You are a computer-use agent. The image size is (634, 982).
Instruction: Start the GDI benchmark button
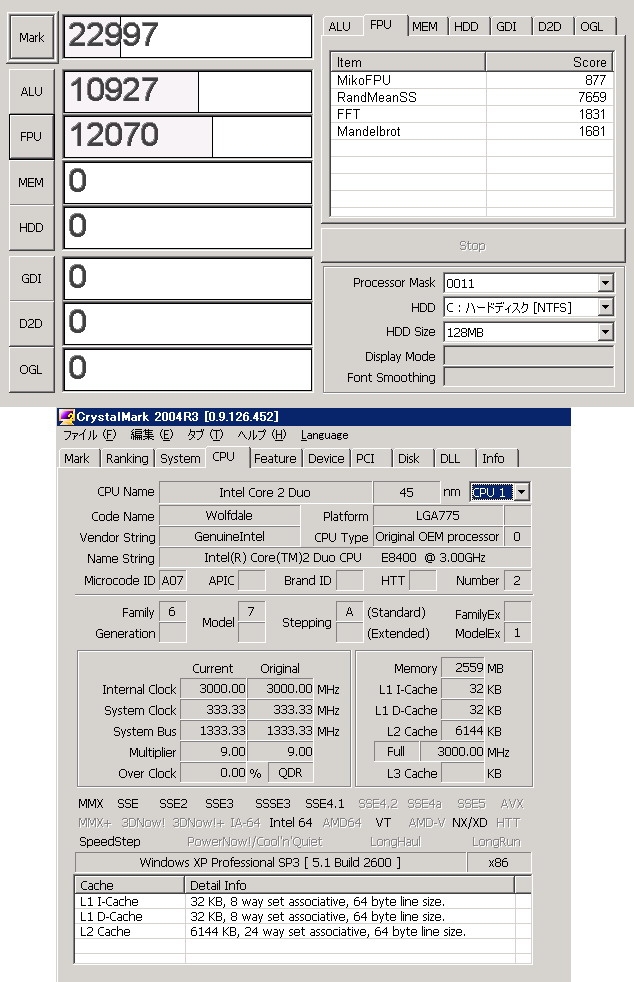(x=31, y=278)
